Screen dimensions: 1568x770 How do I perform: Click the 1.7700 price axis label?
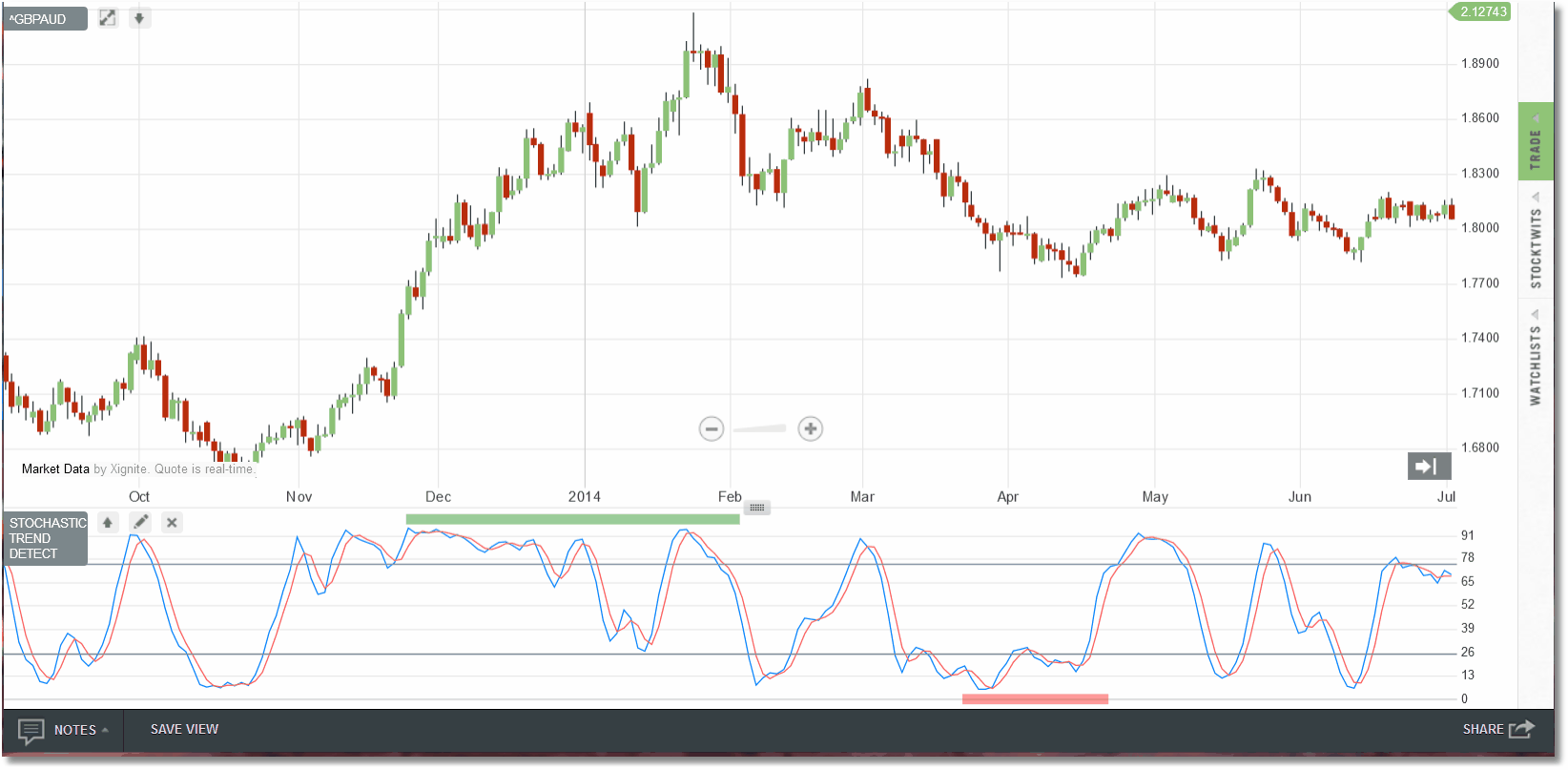click(x=1480, y=283)
